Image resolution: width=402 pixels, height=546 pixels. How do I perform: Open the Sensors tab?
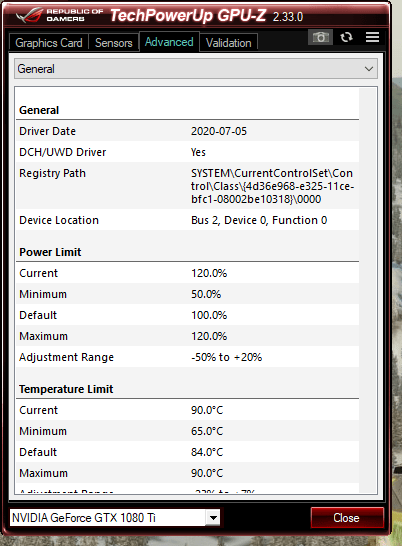point(114,43)
